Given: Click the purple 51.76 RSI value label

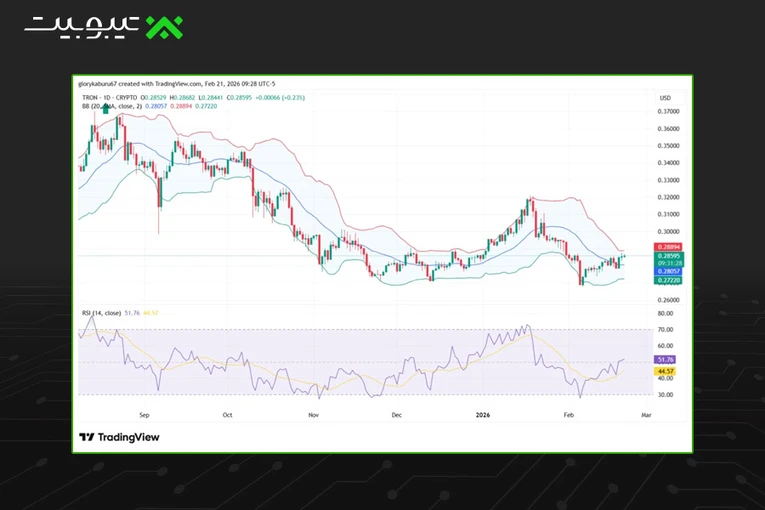Looking at the screenshot, I should click(x=664, y=360).
